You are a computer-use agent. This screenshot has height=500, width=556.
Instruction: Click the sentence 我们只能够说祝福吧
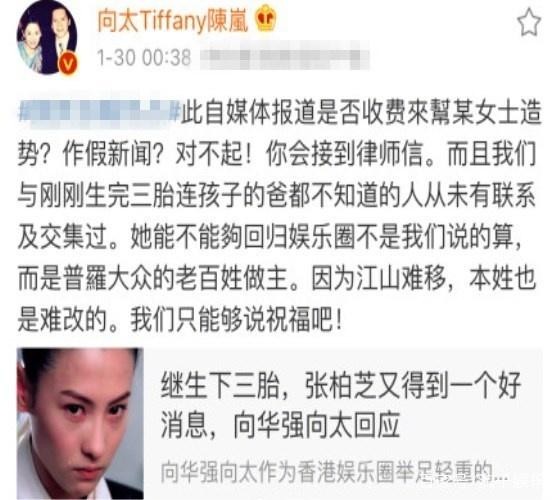(x=236, y=319)
